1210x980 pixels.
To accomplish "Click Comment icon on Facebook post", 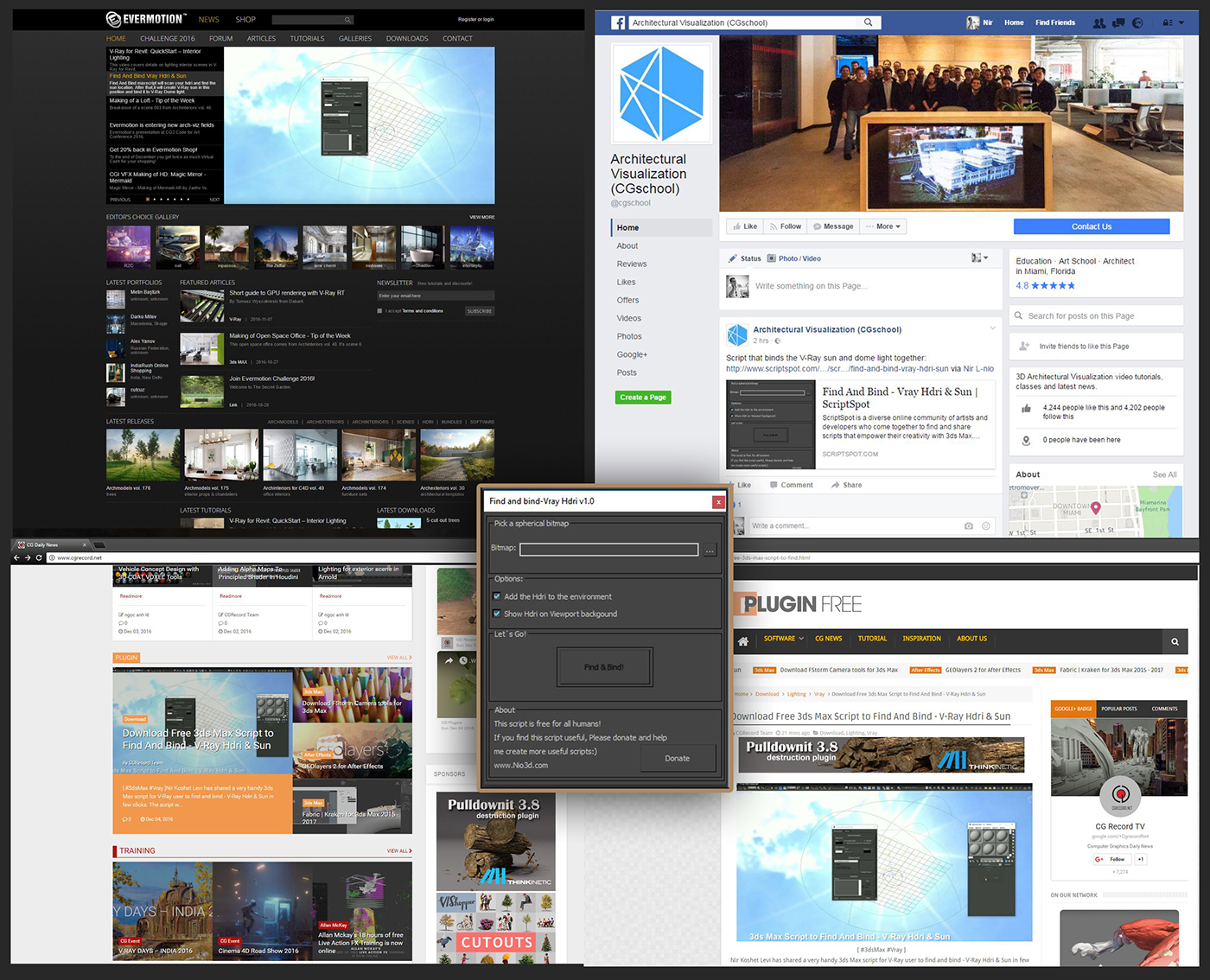I will [774, 485].
